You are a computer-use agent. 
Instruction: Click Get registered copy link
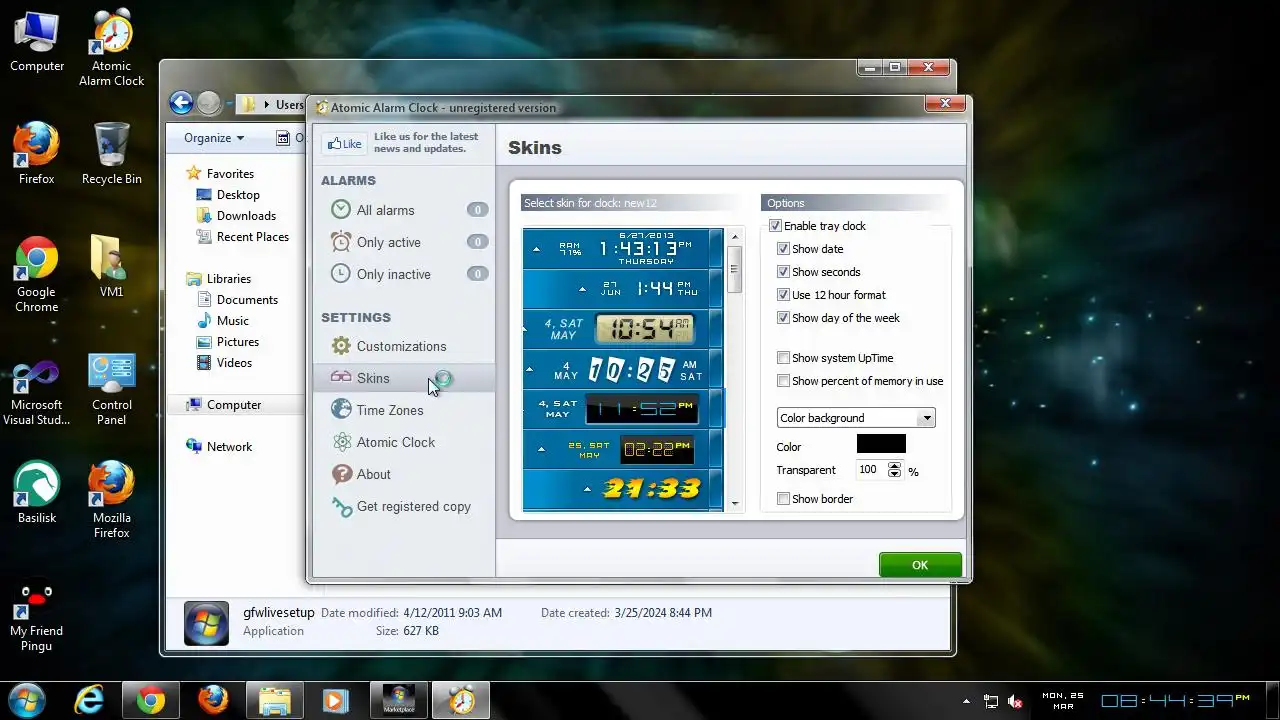(x=404, y=506)
